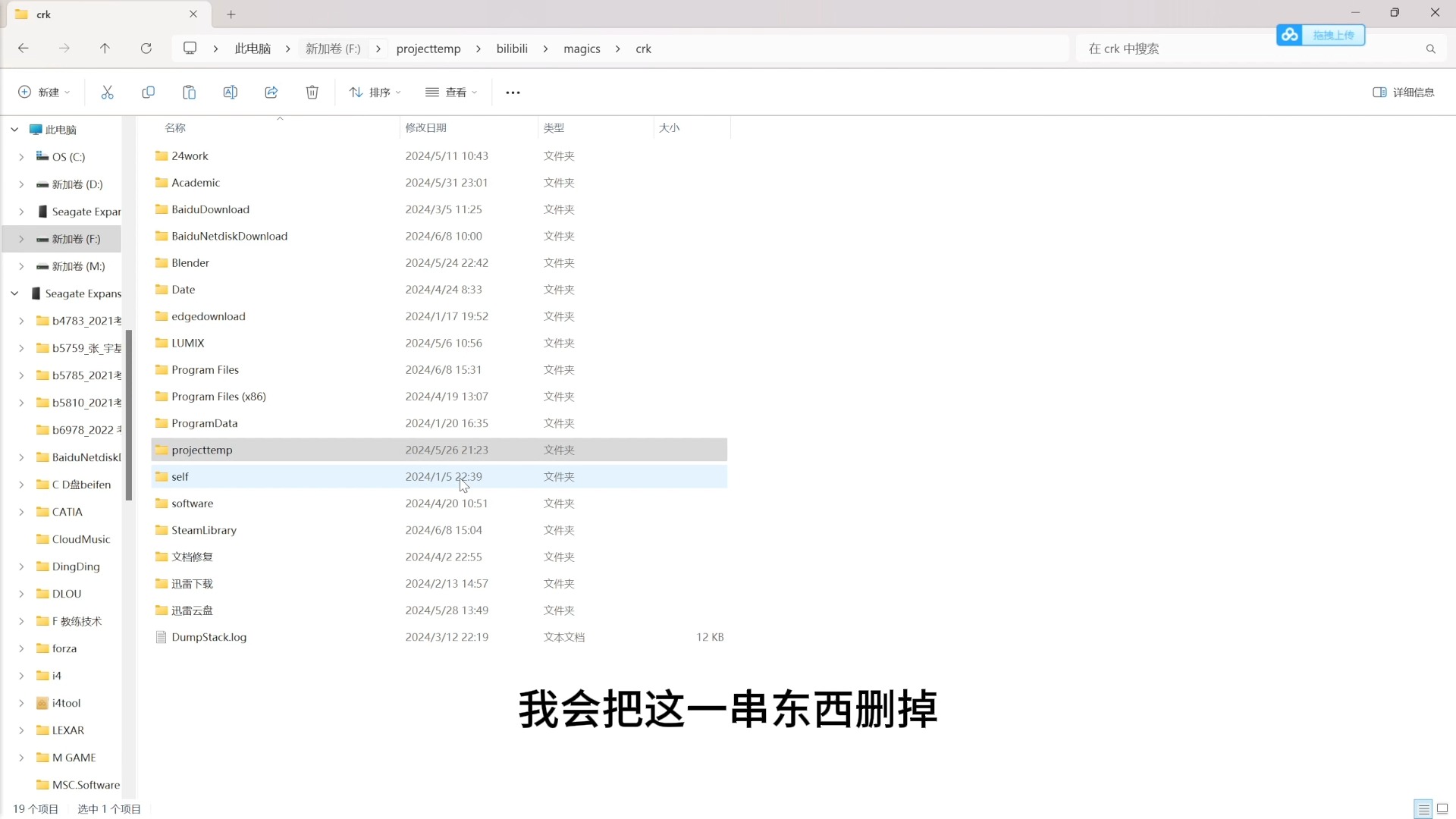Select the self folder
This screenshot has width=1456, height=819.
pyautogui.click(x=439, y=476)
